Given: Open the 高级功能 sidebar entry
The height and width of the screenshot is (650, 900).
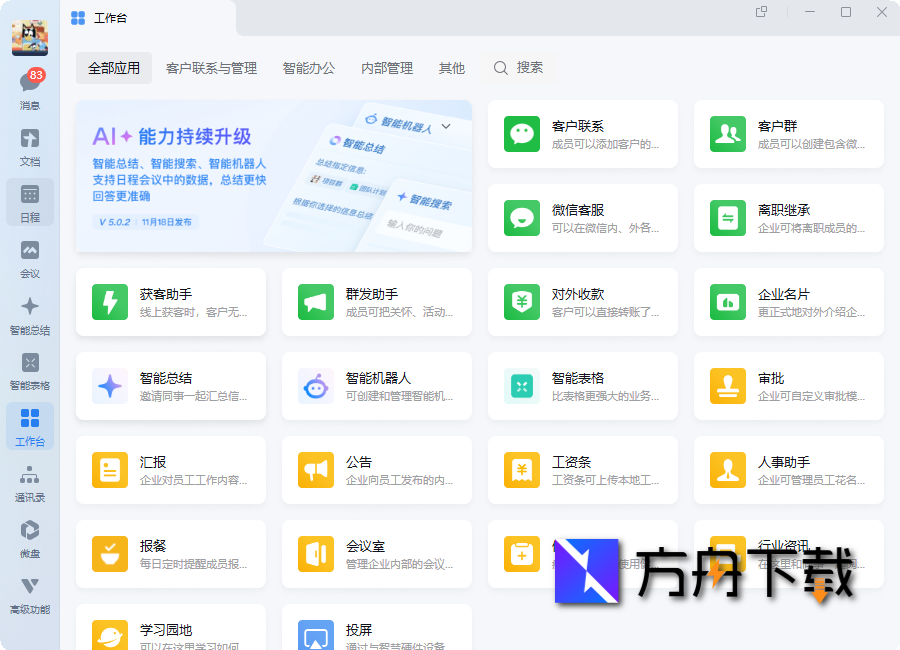Looking at the screenshot, I should [29, 594].
